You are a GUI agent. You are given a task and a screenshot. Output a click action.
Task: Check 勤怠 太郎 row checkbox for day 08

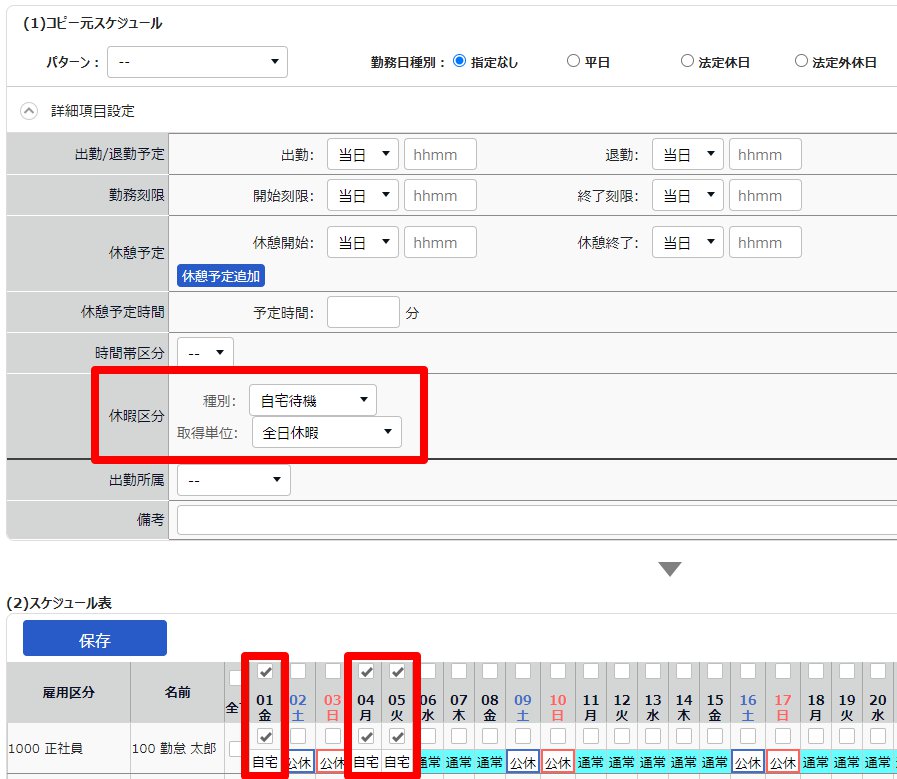pyautogui.click(x=490, y=736)
